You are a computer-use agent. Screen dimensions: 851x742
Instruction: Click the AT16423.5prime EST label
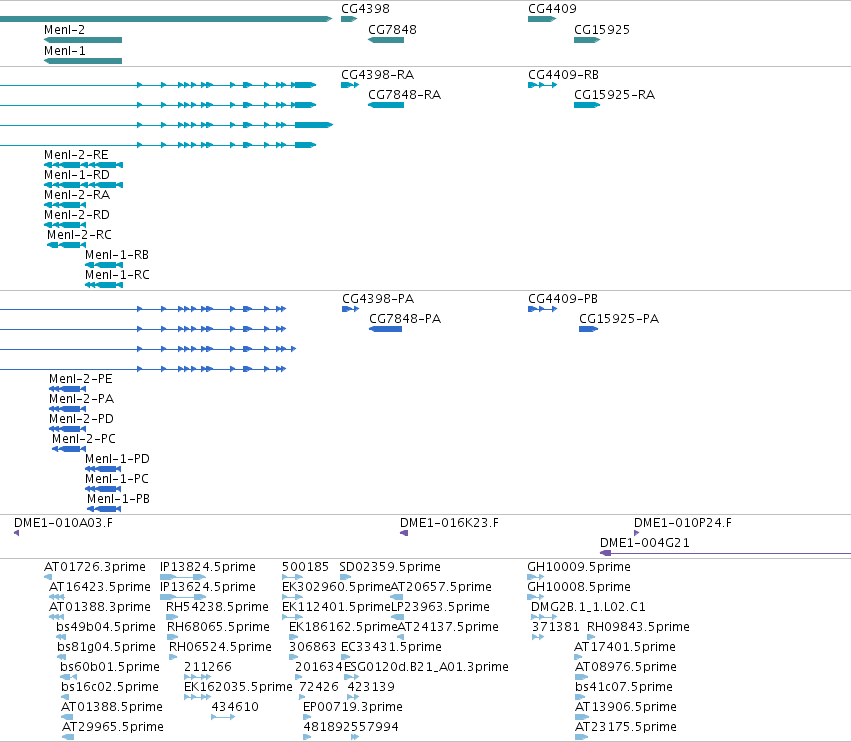100,587
